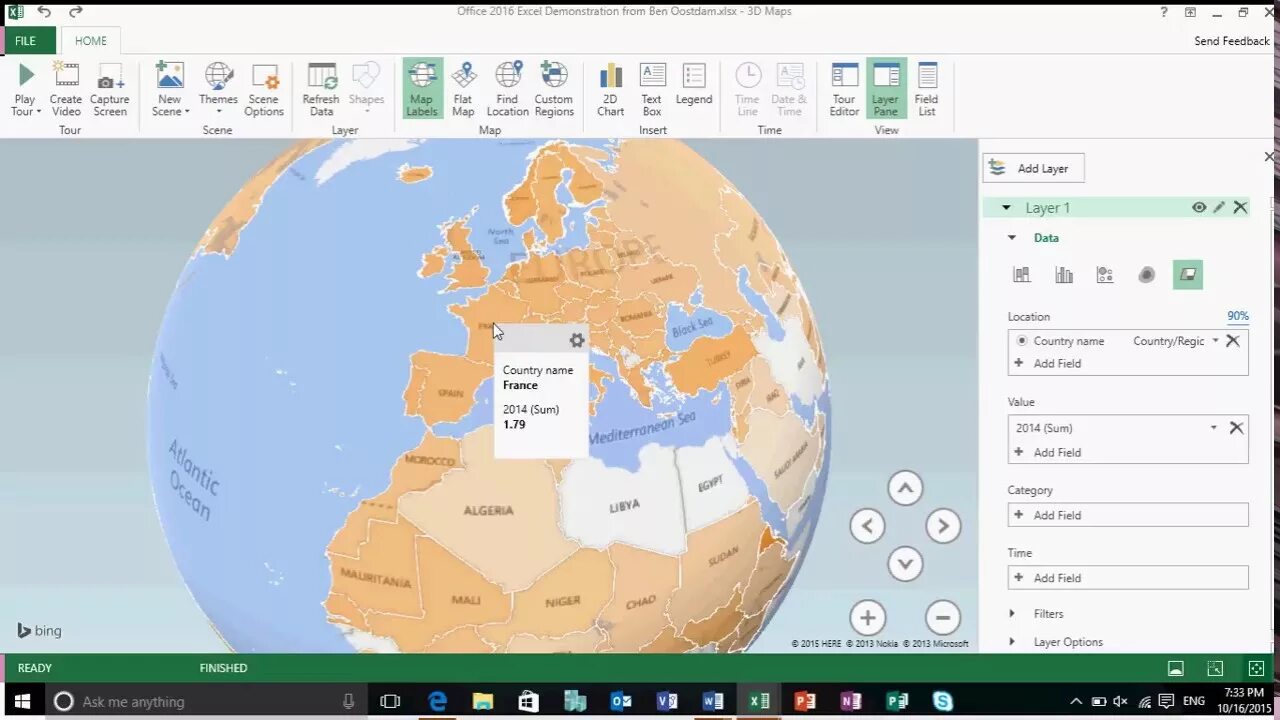This screenshot has height=720, width=1280.
Task: Select clustered column chart type
Action: pyautogui.click(x=1064, y=275)
